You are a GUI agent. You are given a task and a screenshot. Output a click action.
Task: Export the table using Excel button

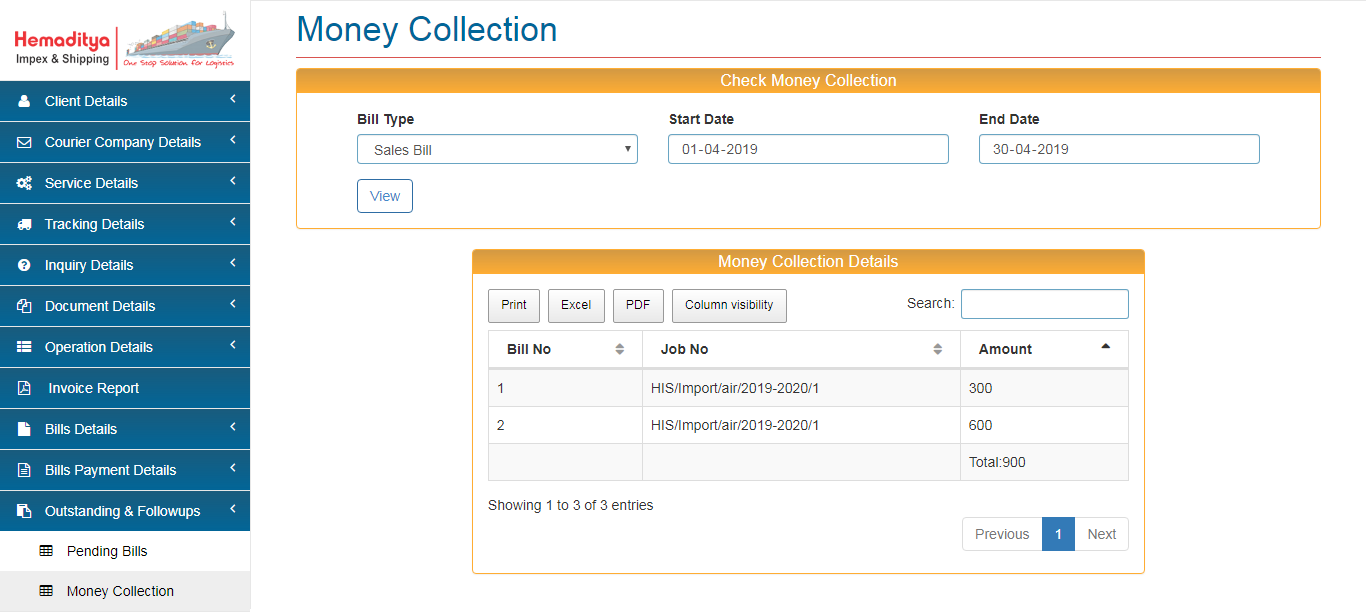576,305
